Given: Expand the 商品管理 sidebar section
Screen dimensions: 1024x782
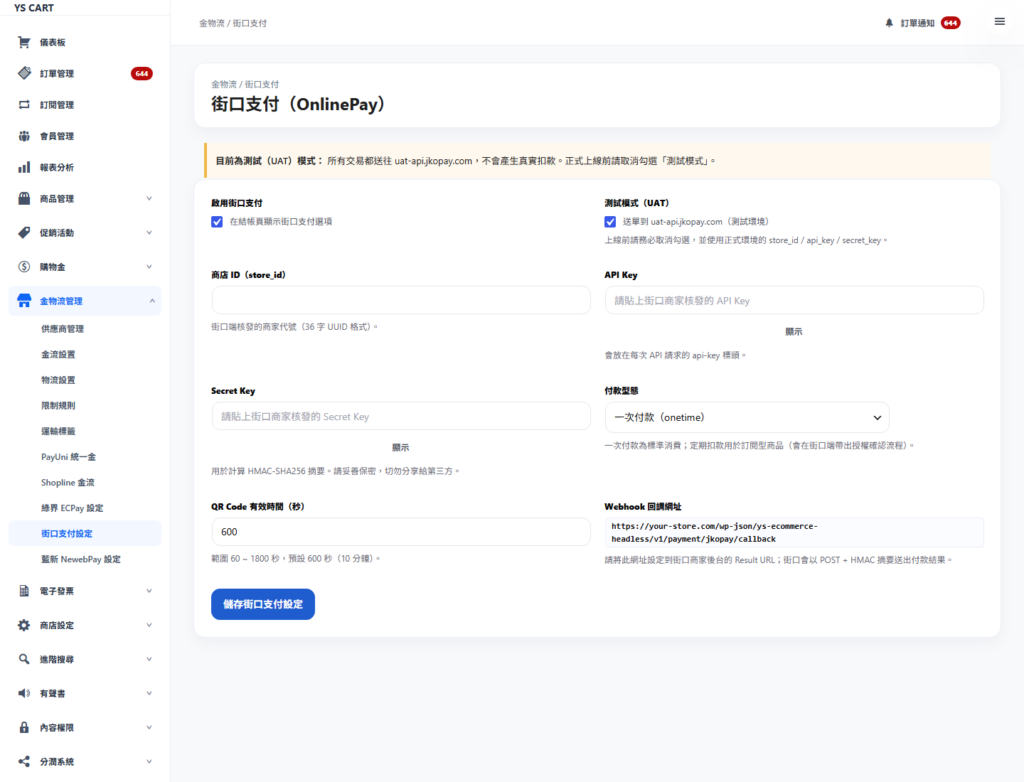Looking at the screenshot, I should click(x=85, y=199).
